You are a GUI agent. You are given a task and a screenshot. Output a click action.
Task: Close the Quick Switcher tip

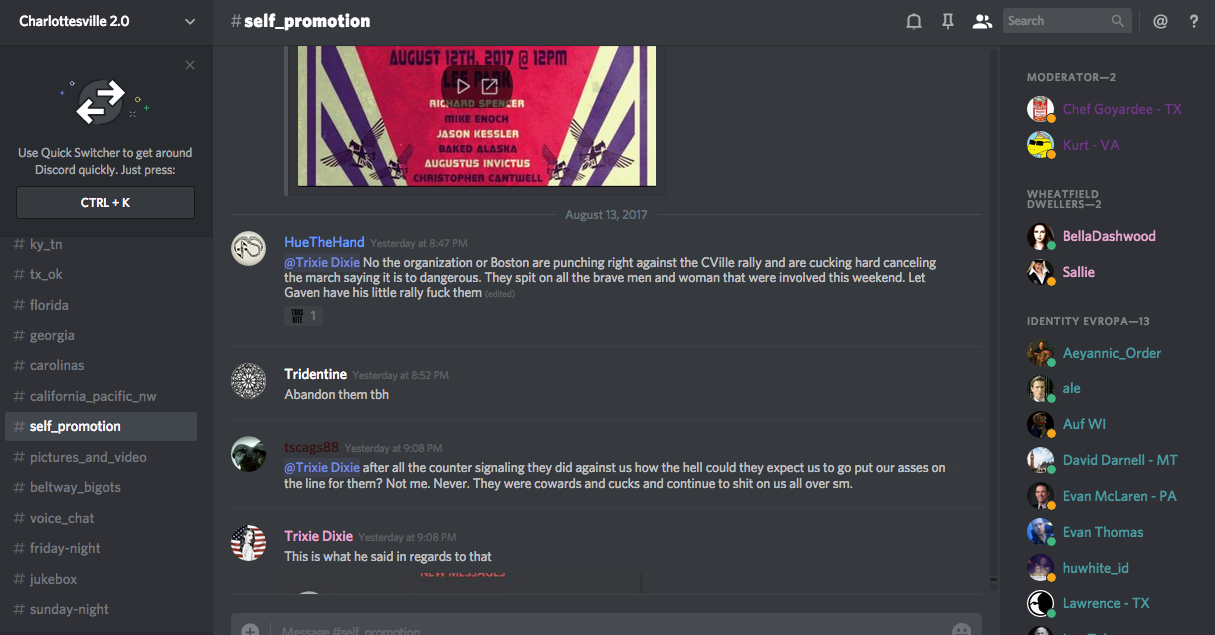pyautogui.click(x=190, y=65)
